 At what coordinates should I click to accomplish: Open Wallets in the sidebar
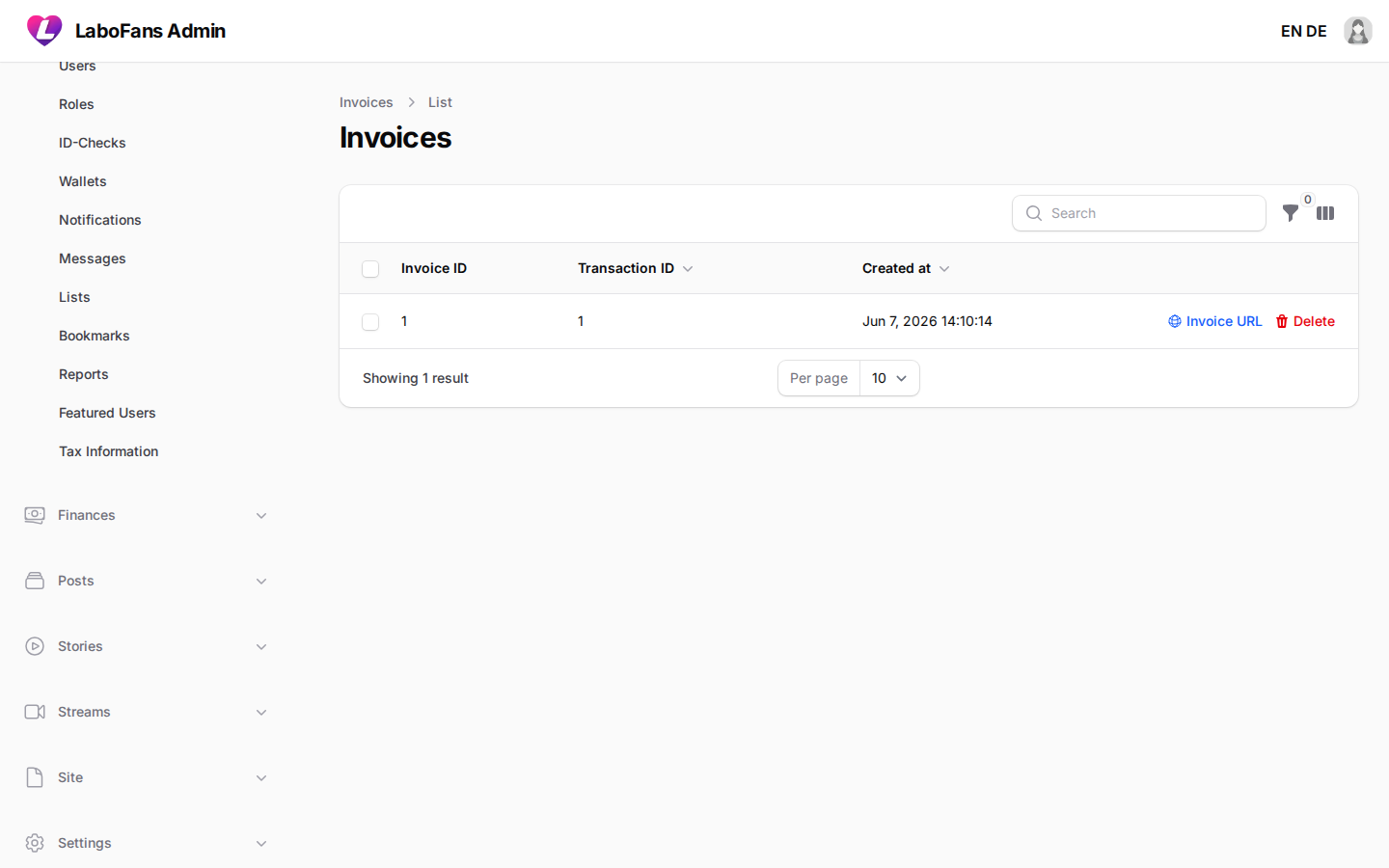pos(83,181)
